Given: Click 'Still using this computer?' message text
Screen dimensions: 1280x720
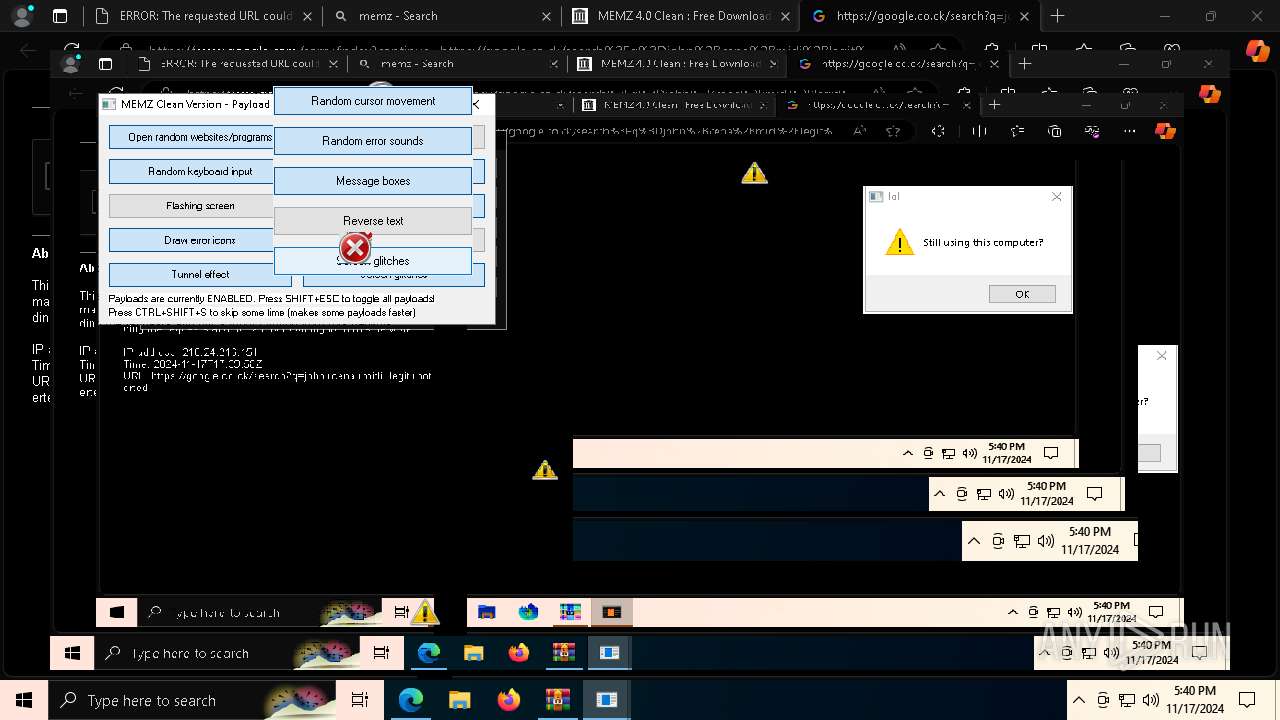Looking at the screenshot, I should pos(983,242).
